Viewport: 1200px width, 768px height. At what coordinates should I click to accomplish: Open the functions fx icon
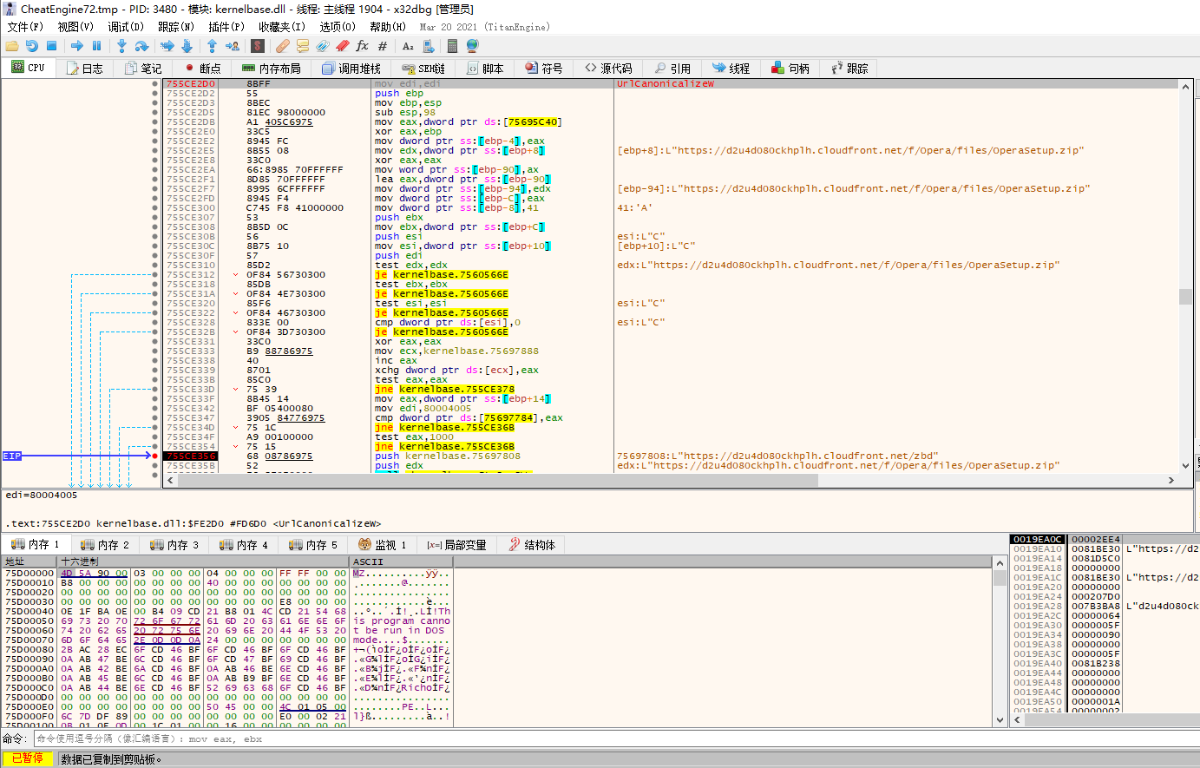[x=362, y=46]
